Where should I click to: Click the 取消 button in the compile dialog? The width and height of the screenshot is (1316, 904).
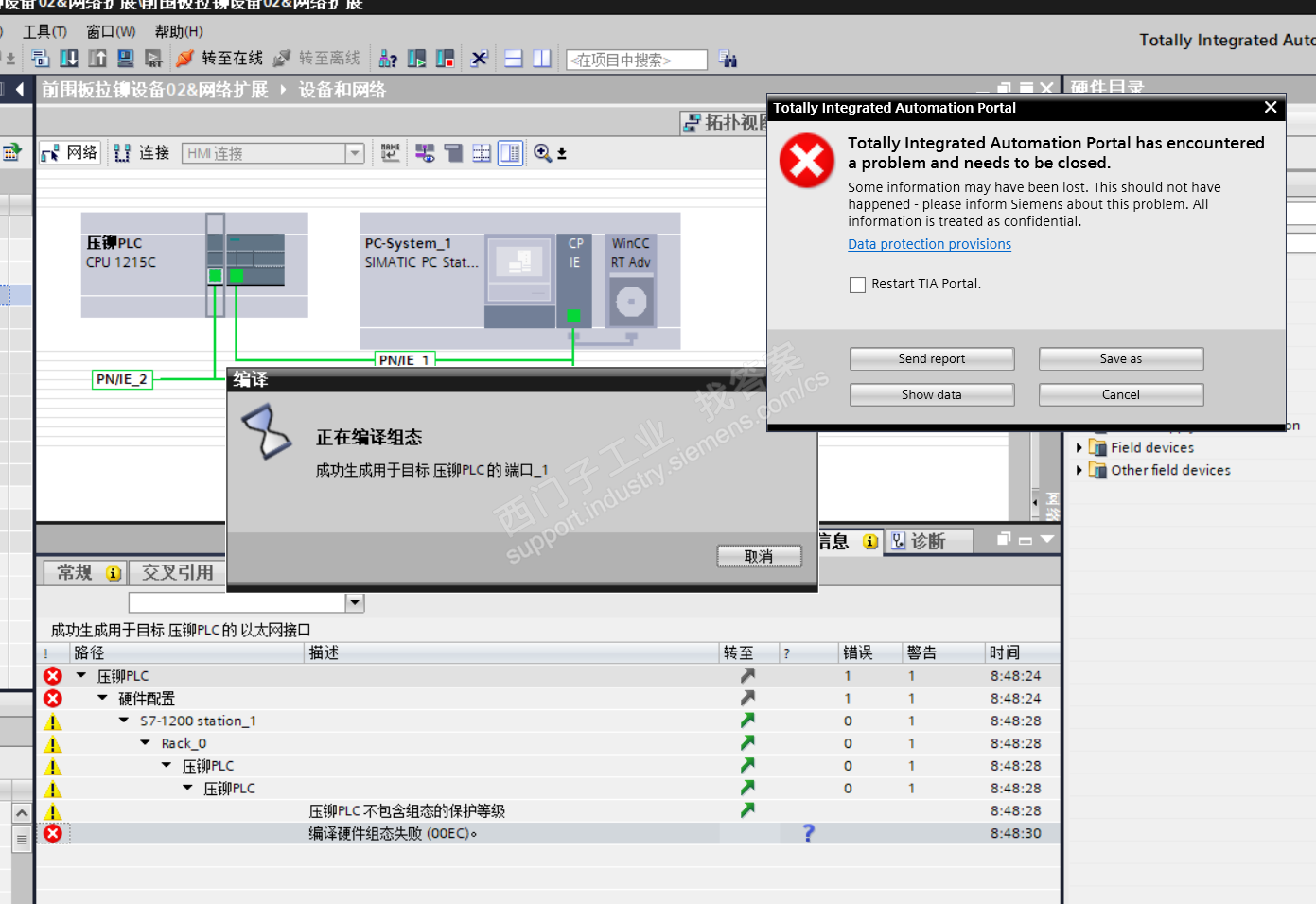point(759,556)
